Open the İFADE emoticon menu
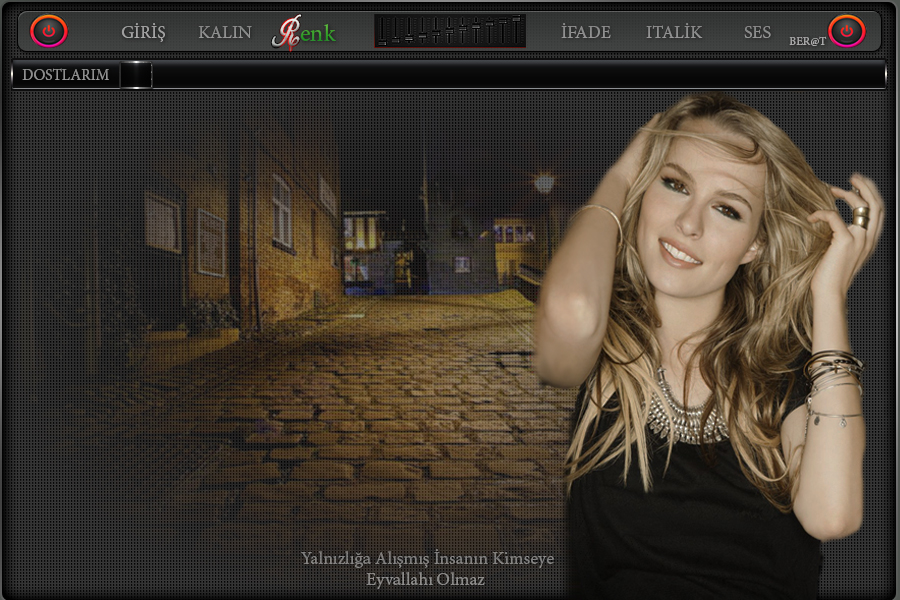The height and width of the screenshot is (600, 900). 586,32
